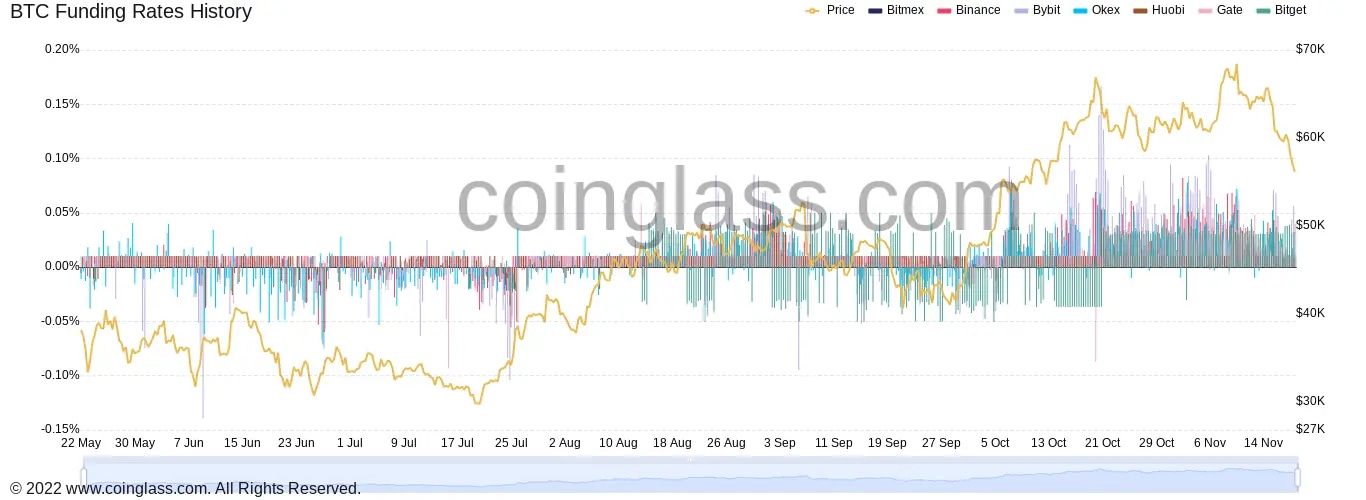Viewport: 1366px width, 500px height.
Task: Click the BTC Funding Rates History title
Action: (x=131, y=12)
